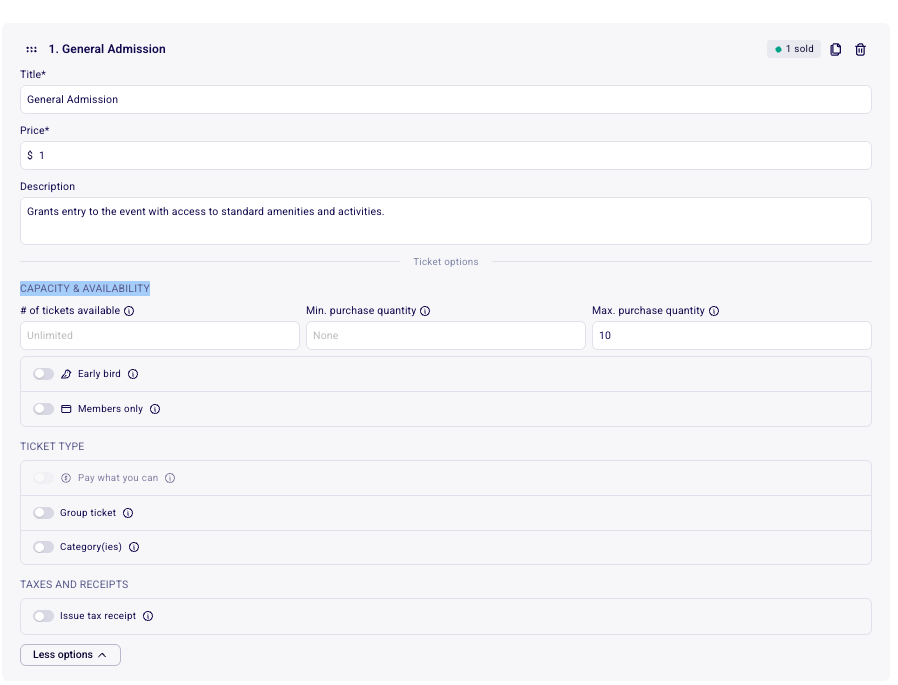Click into the Price field

446,156
